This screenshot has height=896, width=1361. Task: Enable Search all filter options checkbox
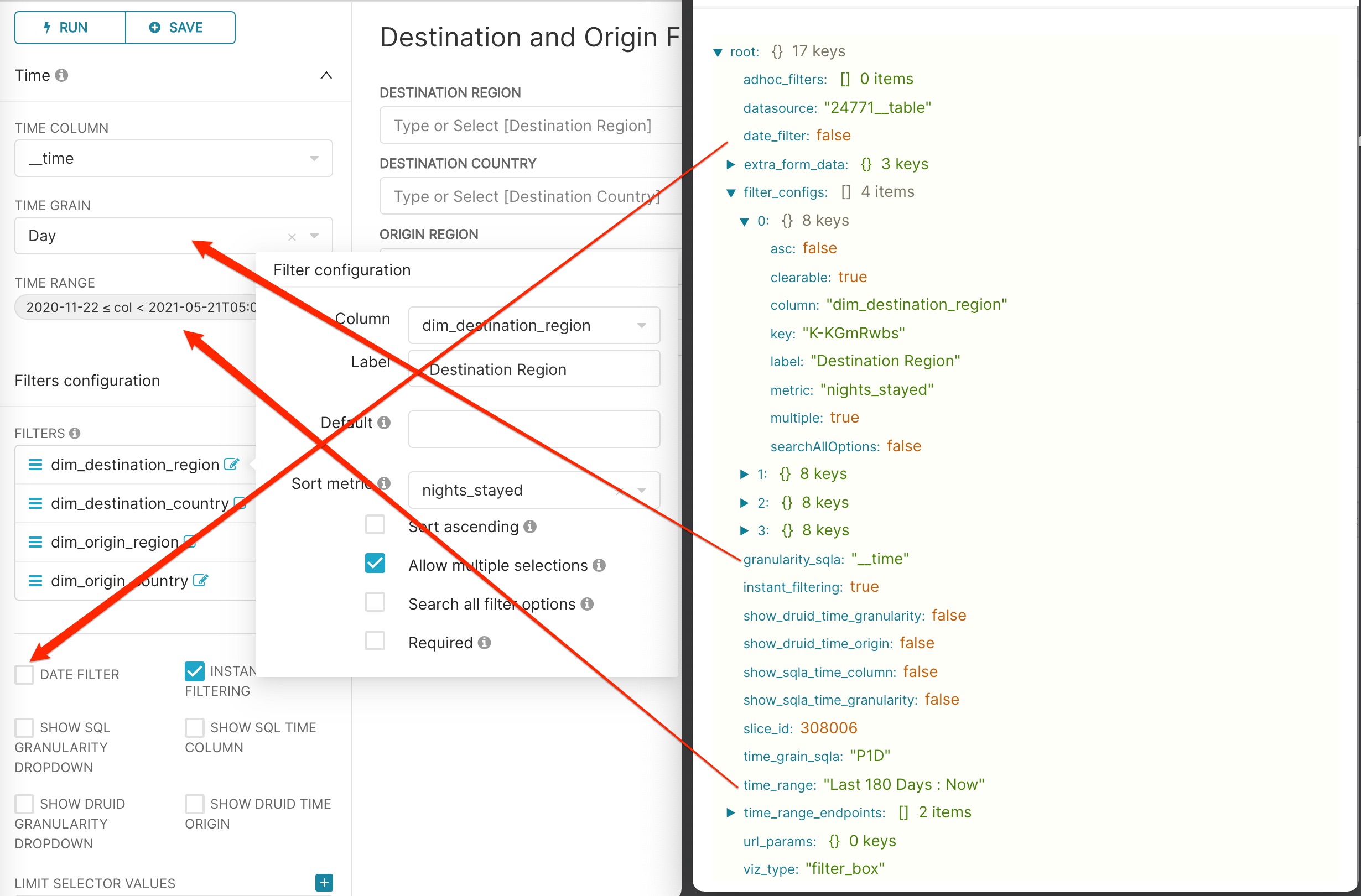tap(375, 603)
